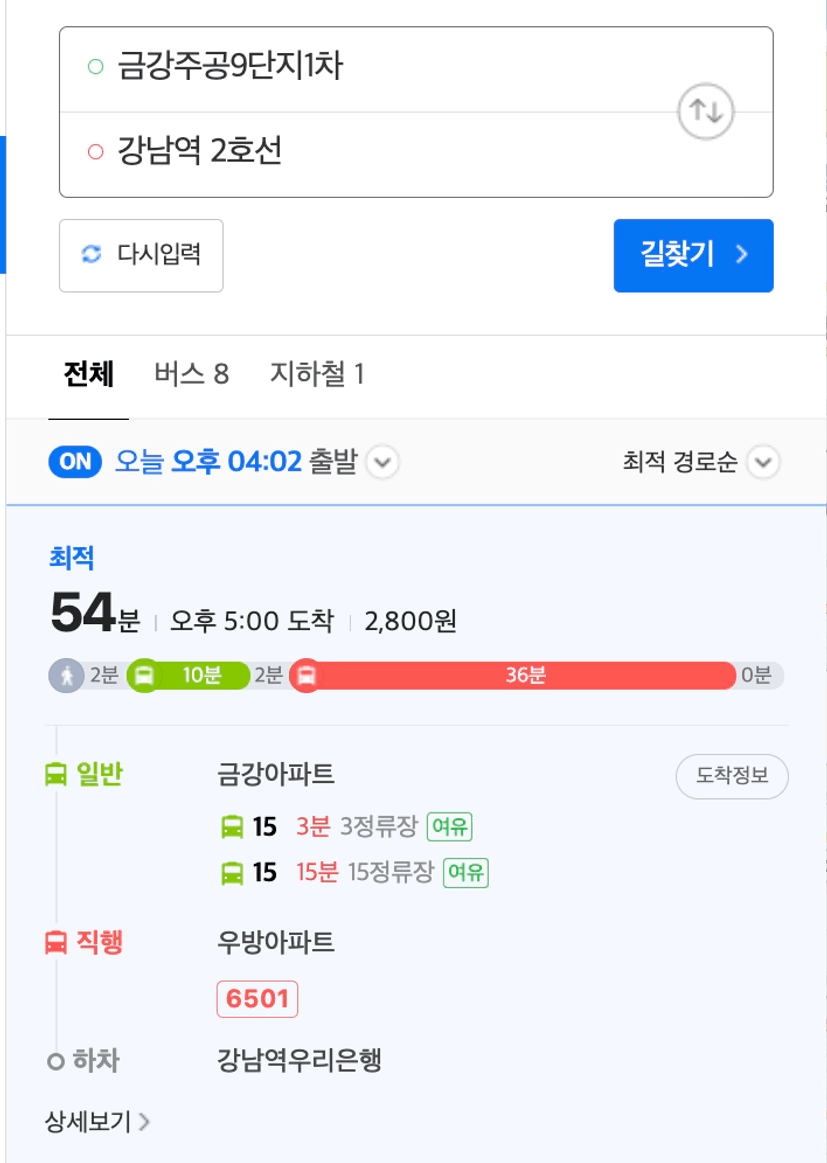Open 도착정보 arrival info
This screenshot has width=827, height=1163.
pyautogui.click(x=732, y=777)
